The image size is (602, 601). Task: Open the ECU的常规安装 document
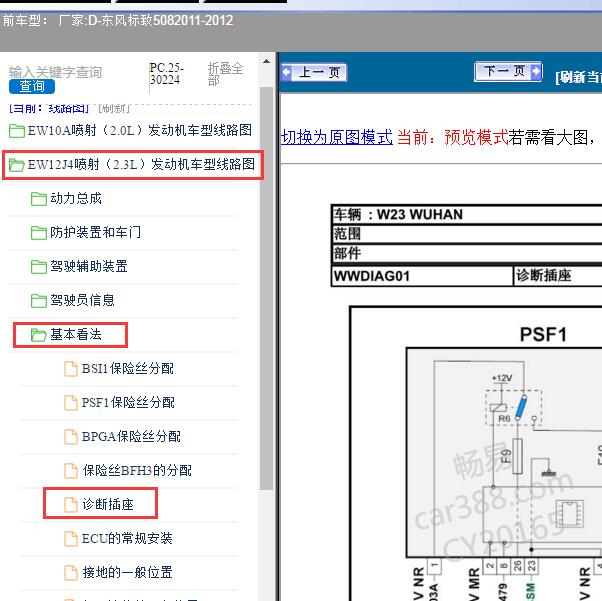coord(127,538)
